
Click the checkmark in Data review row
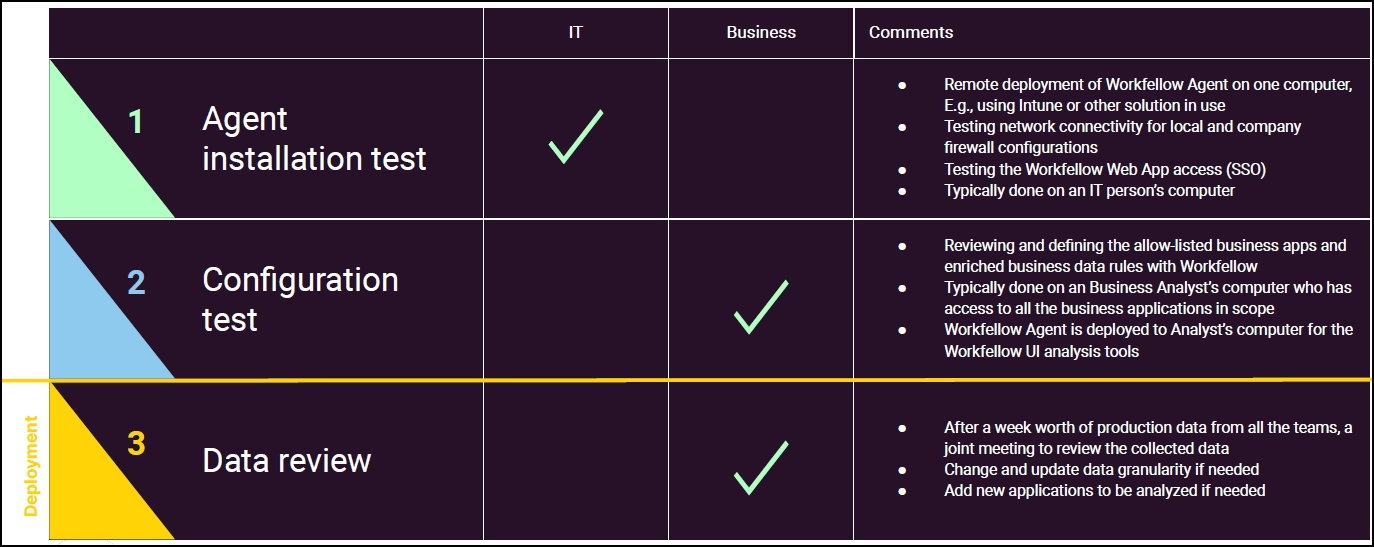pyautogui.click(x=761, y=467)
